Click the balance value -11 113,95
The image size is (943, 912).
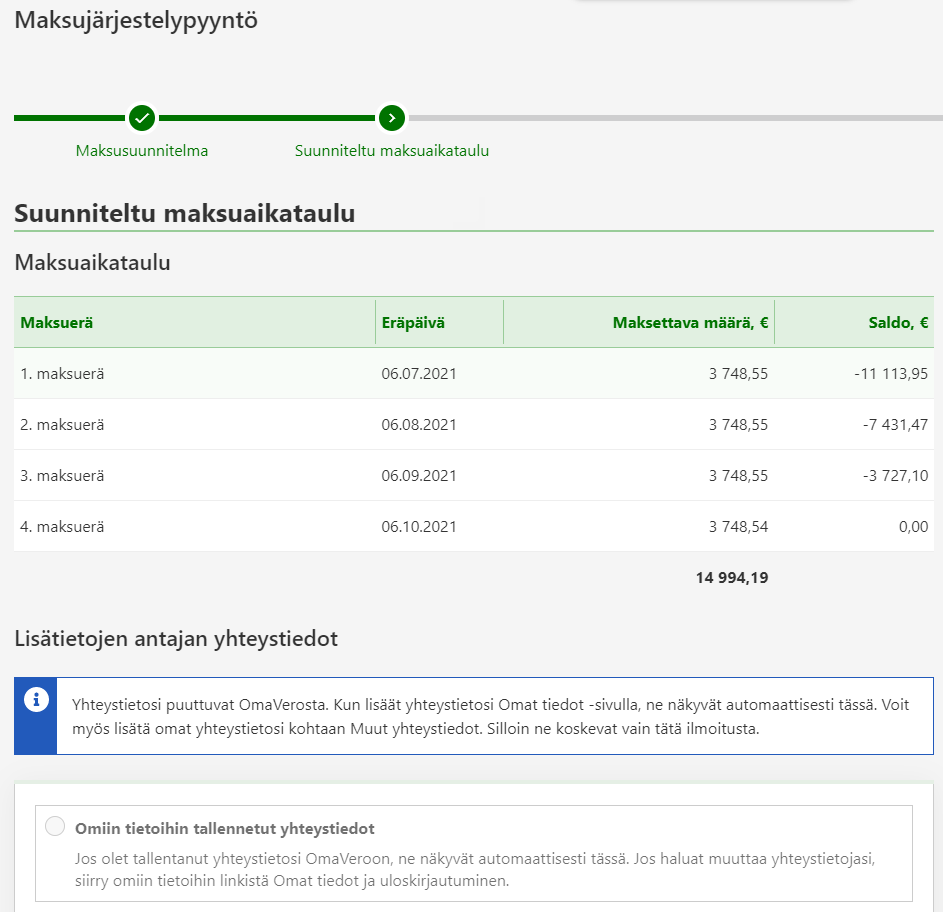pyautogui.click(x=891, y=374)
